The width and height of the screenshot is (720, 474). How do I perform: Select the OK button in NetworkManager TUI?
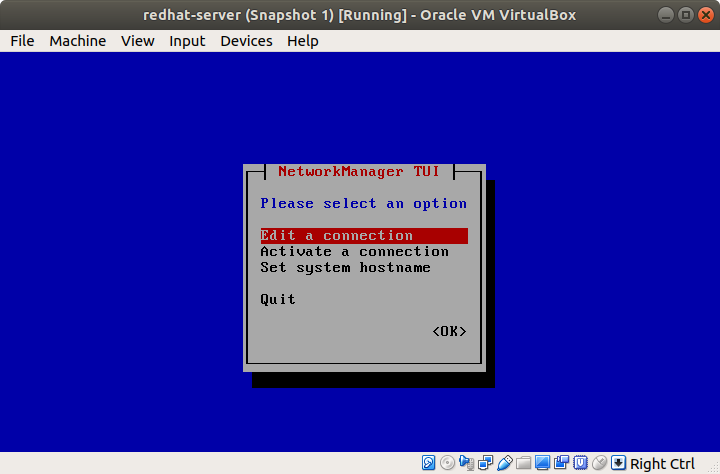click(x=449, y=331)
